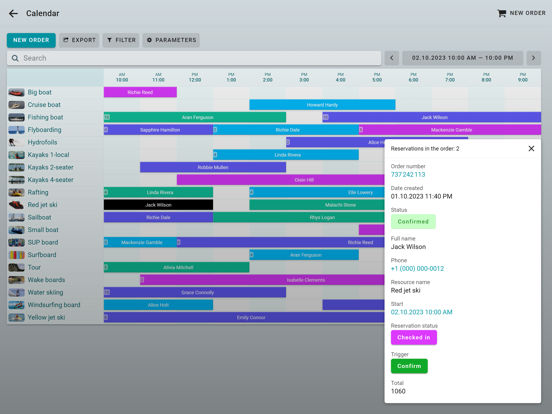
Task: Click the SUP board thumbnail icon
Action: [x=17, y=243]
